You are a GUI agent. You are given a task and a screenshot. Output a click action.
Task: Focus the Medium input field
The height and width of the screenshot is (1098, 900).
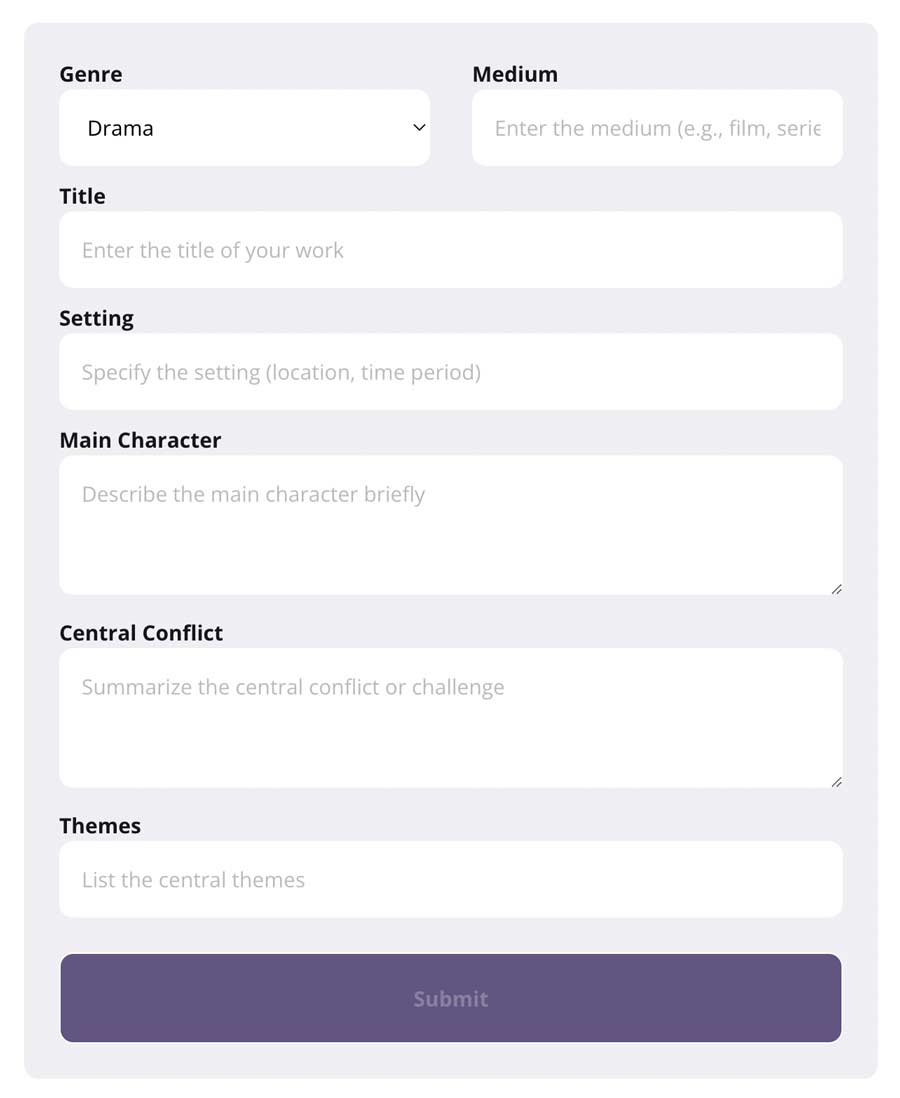pos(656,128)
